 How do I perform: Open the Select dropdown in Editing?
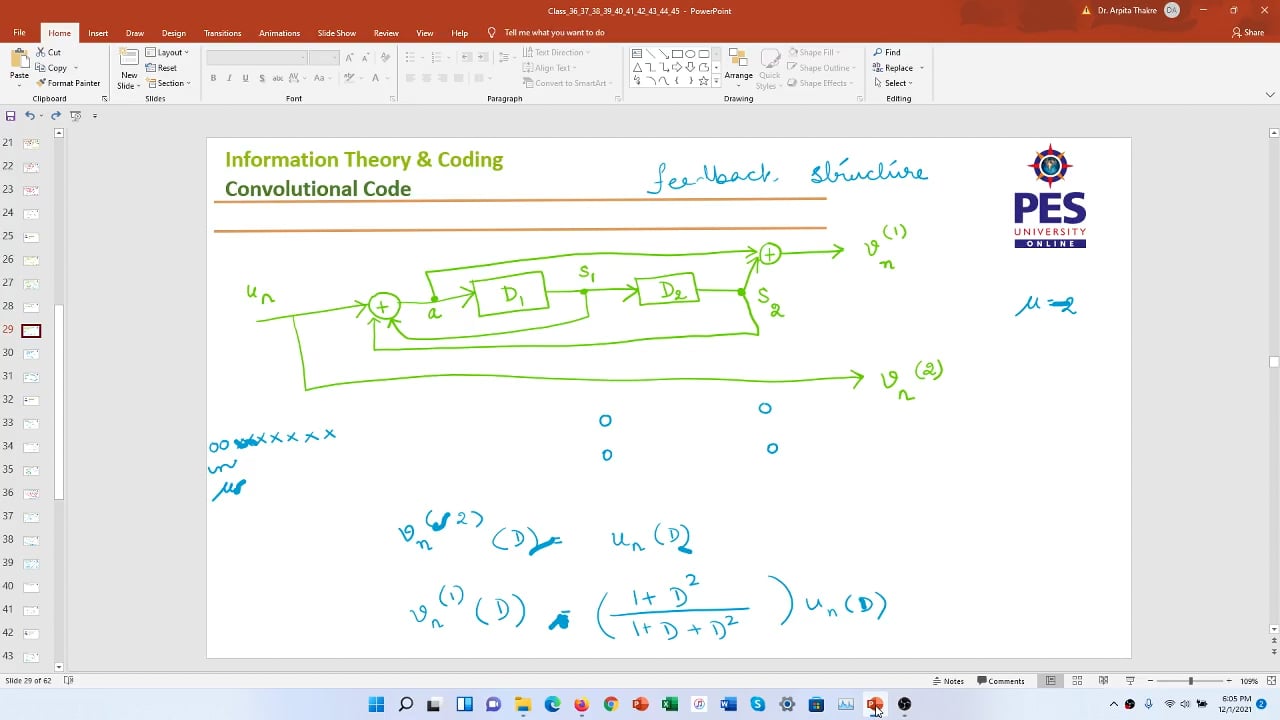point(891,83)
